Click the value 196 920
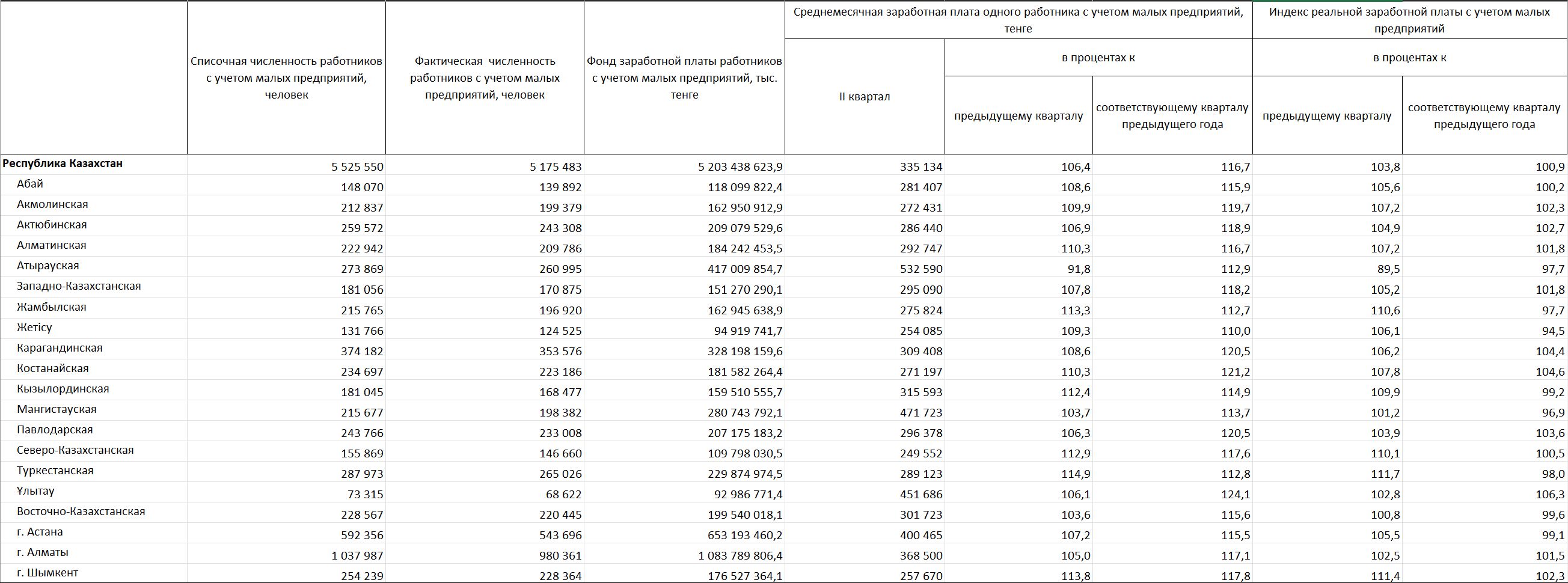This screenshot has width=1568, height=583. (560, 310)
